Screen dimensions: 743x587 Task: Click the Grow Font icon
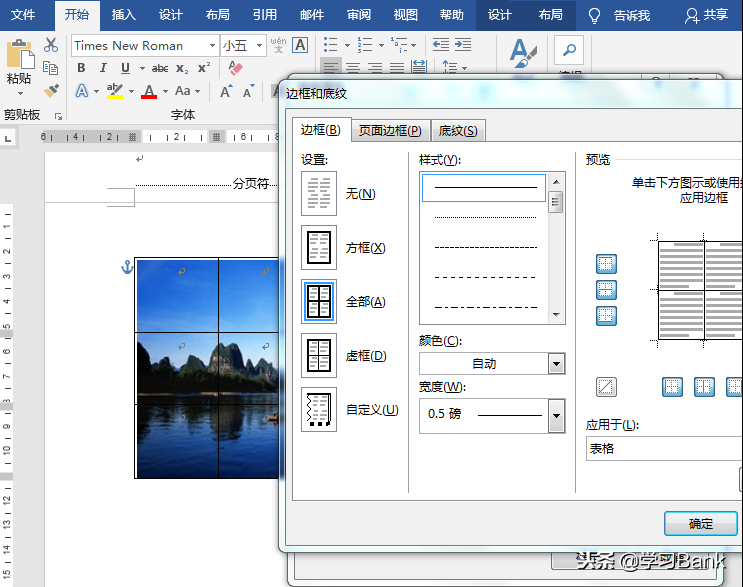226,91
